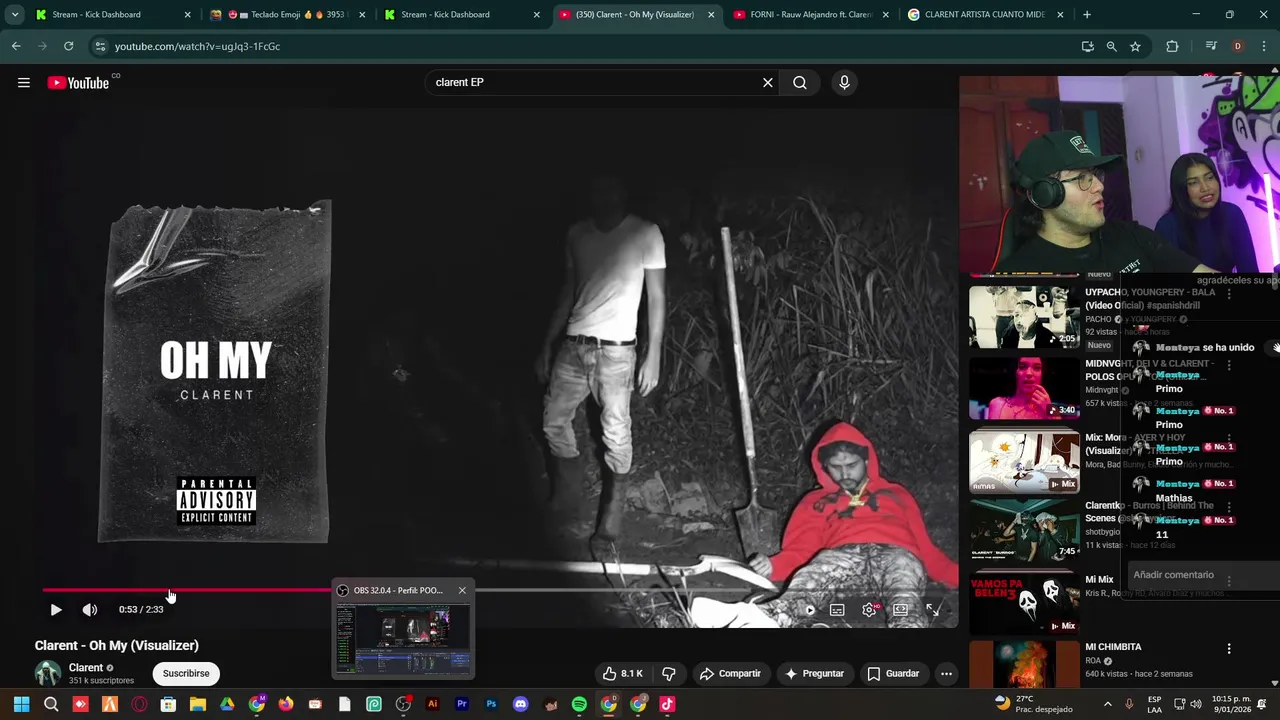The width and height of the screenshot is (1280, 720).
Task: Dislike the Oh My video
Action: 669,673
